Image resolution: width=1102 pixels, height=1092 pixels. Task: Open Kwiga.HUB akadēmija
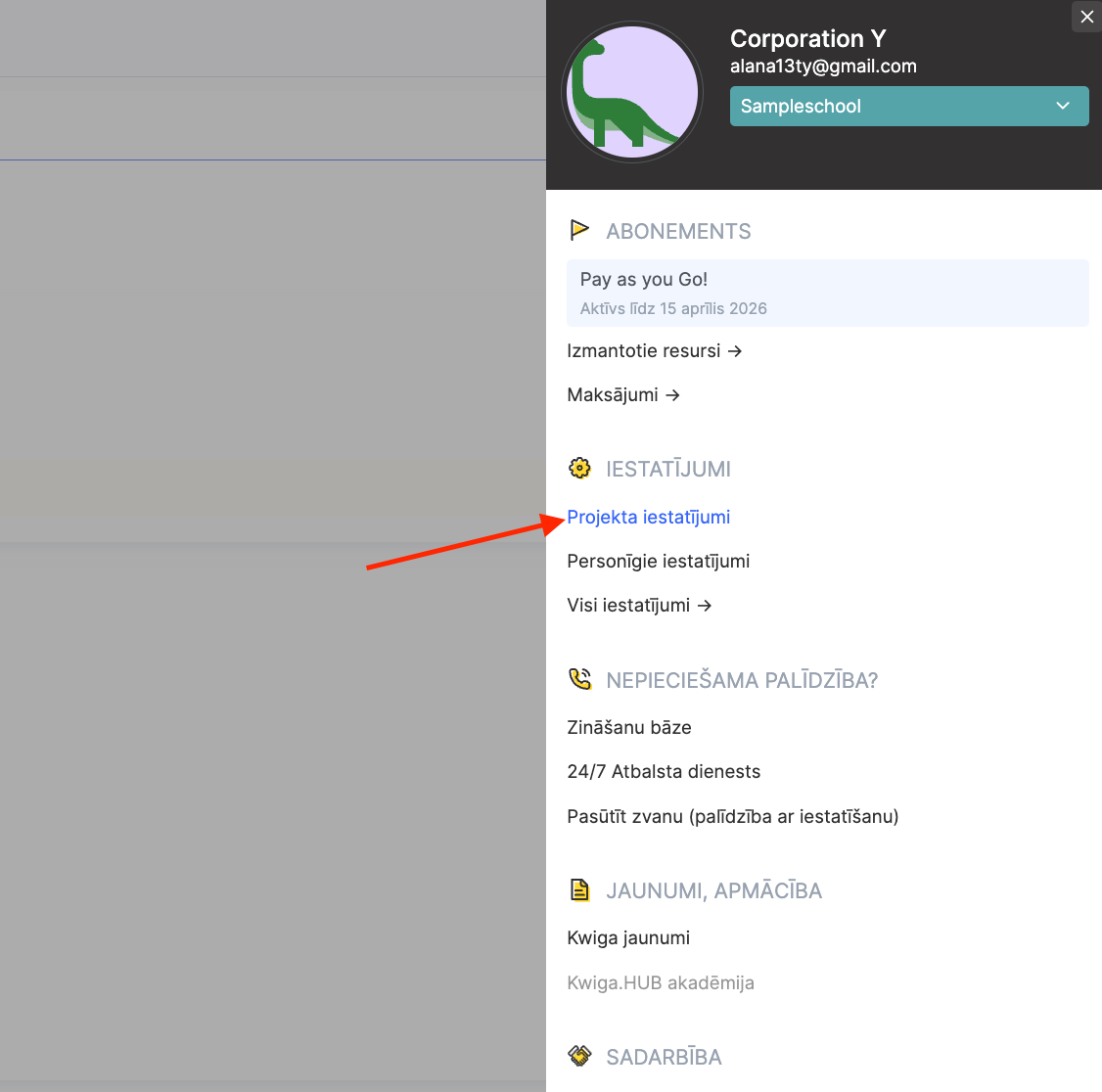click(660, 982)
